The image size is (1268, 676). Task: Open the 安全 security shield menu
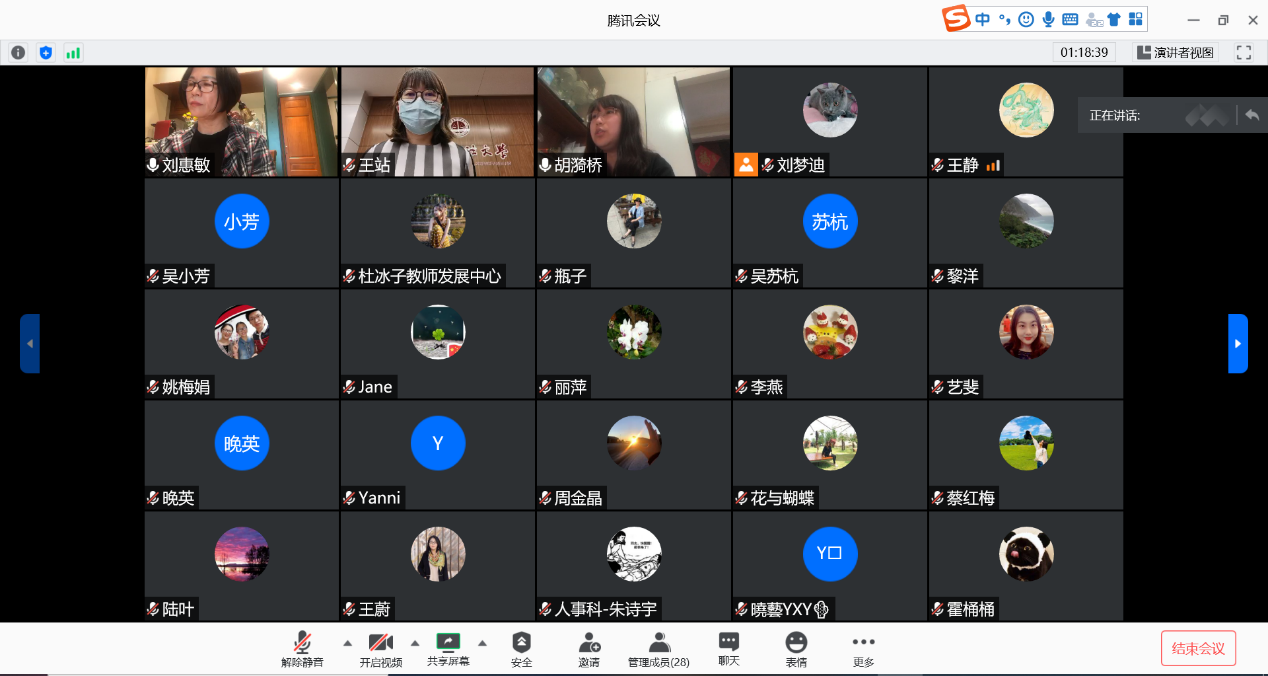522,649
